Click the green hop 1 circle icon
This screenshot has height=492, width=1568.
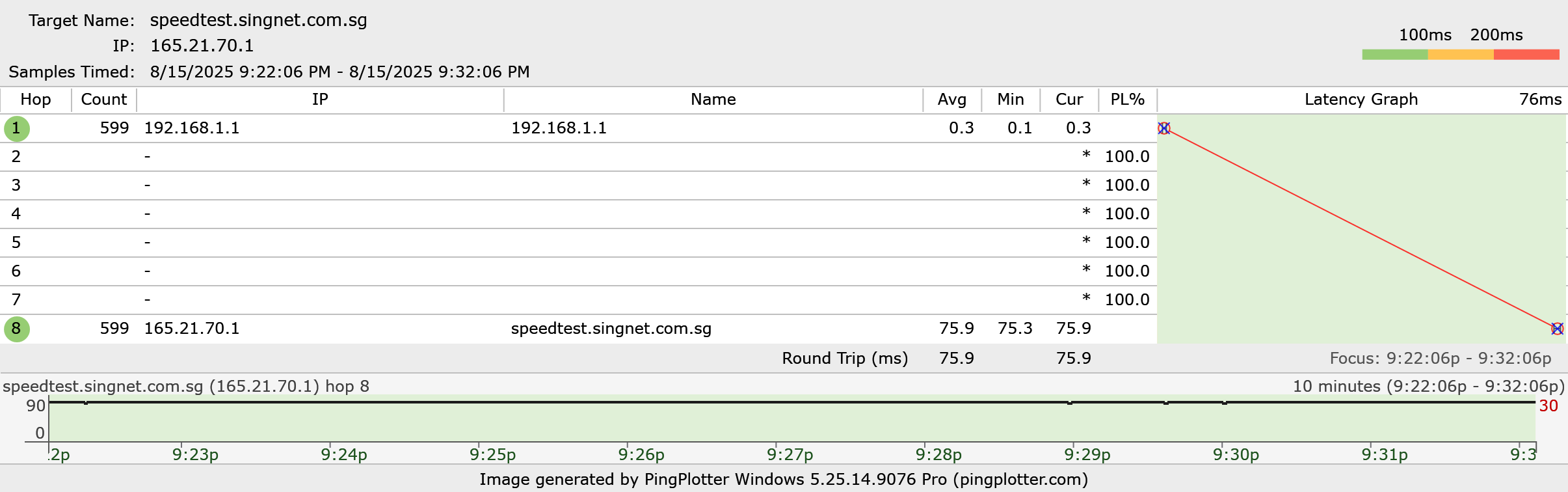(16, 128)
